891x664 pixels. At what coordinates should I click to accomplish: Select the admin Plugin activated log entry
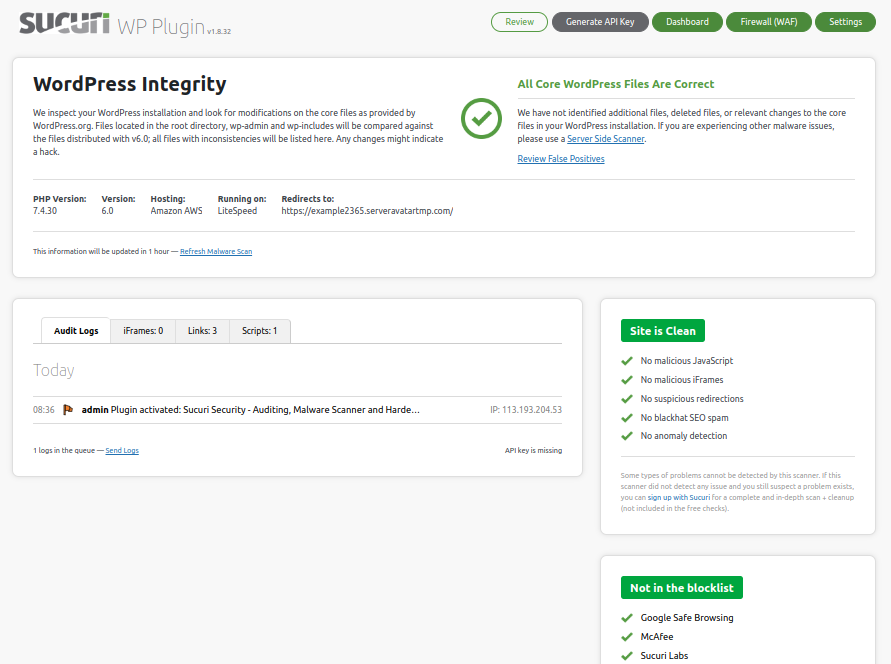tap(297, 410)
